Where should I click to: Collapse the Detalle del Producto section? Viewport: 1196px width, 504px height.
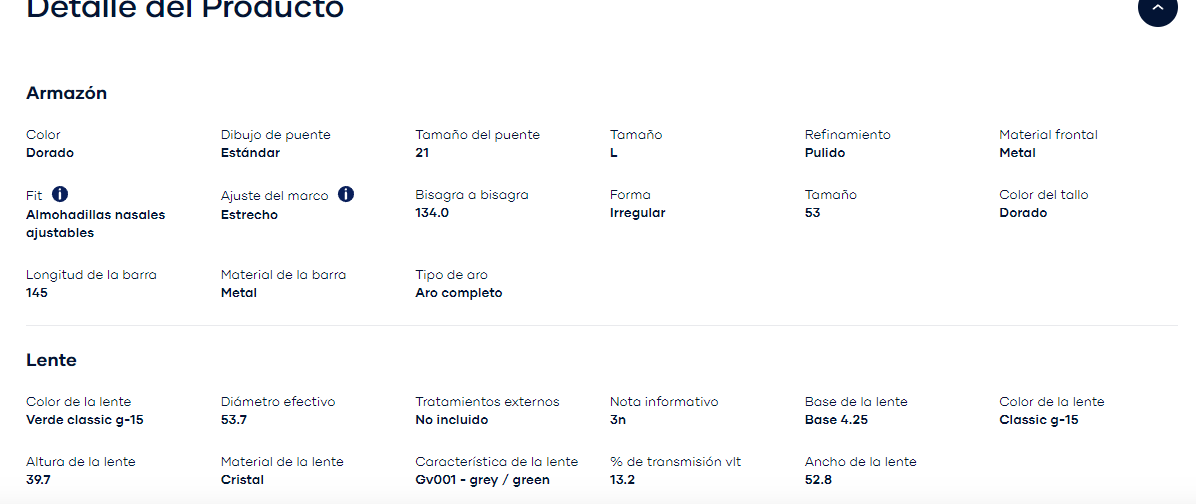[1157, 8]
